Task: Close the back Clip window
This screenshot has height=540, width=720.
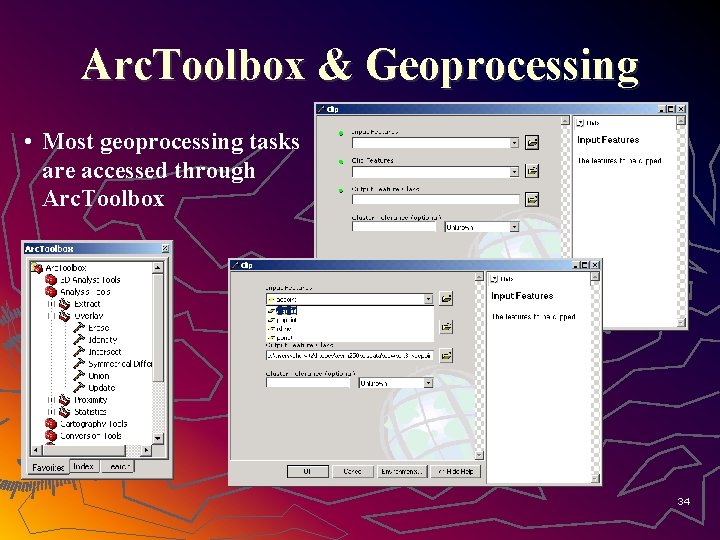Action: tap(681, 109)
